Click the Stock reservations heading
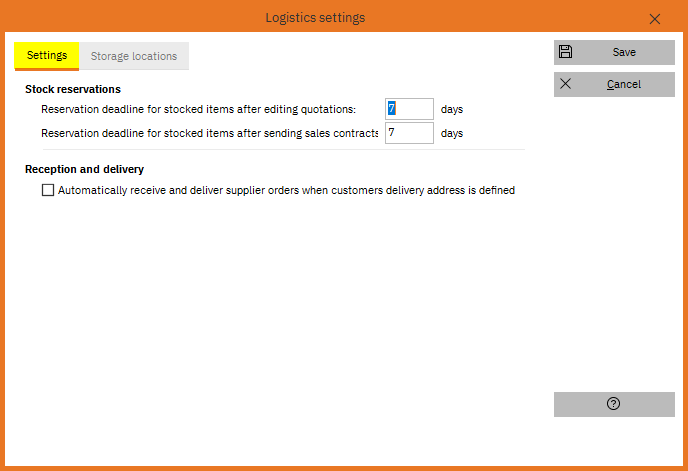Screen dimensions: 688x471 point(73,89)
